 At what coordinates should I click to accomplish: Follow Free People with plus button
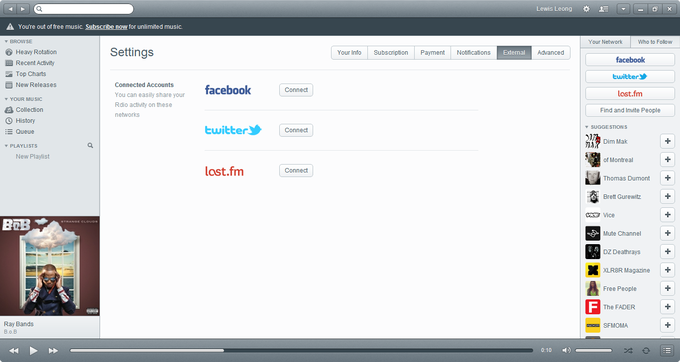point(667,288)
